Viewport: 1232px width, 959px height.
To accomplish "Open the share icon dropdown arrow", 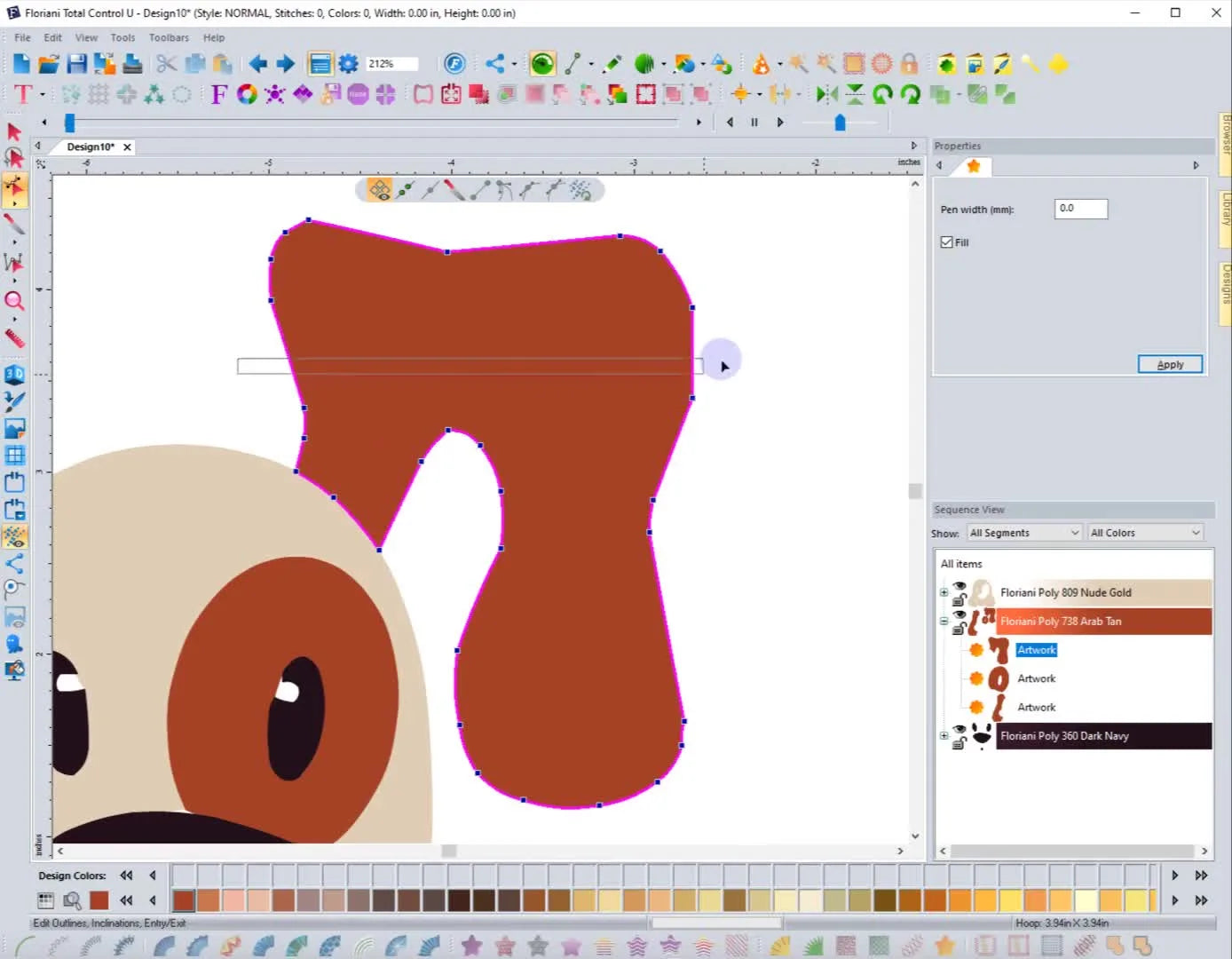I will (x=514, y=64).
